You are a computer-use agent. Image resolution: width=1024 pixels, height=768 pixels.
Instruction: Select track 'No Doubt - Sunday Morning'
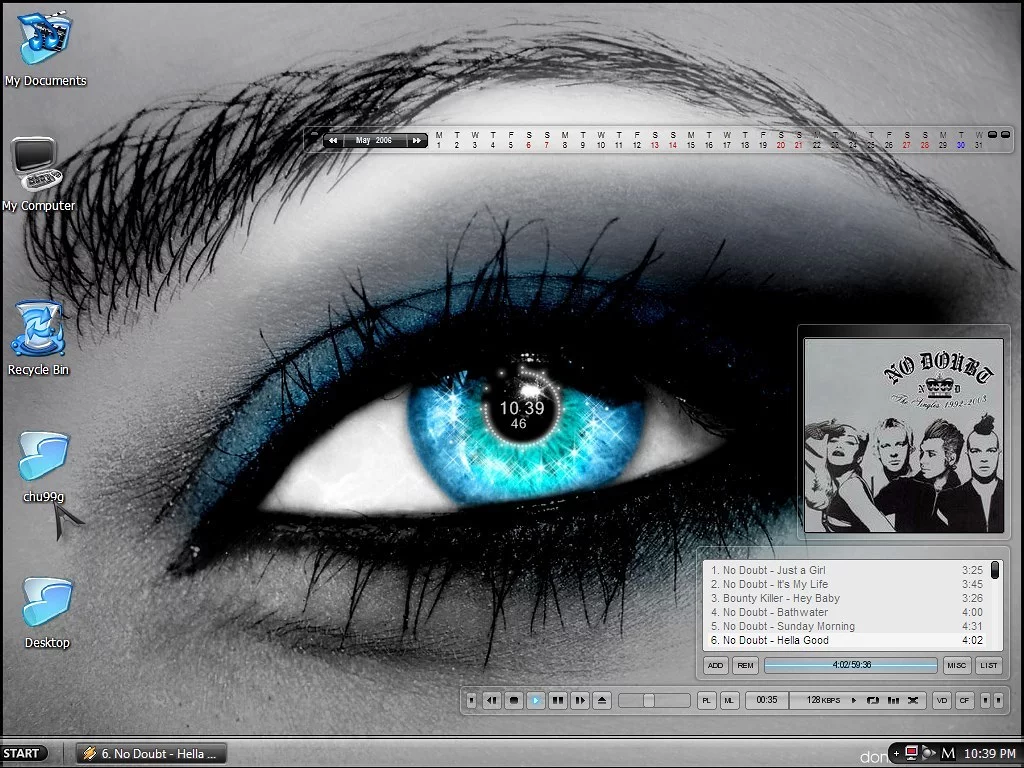pyautogui.click(x=788, y=626)
